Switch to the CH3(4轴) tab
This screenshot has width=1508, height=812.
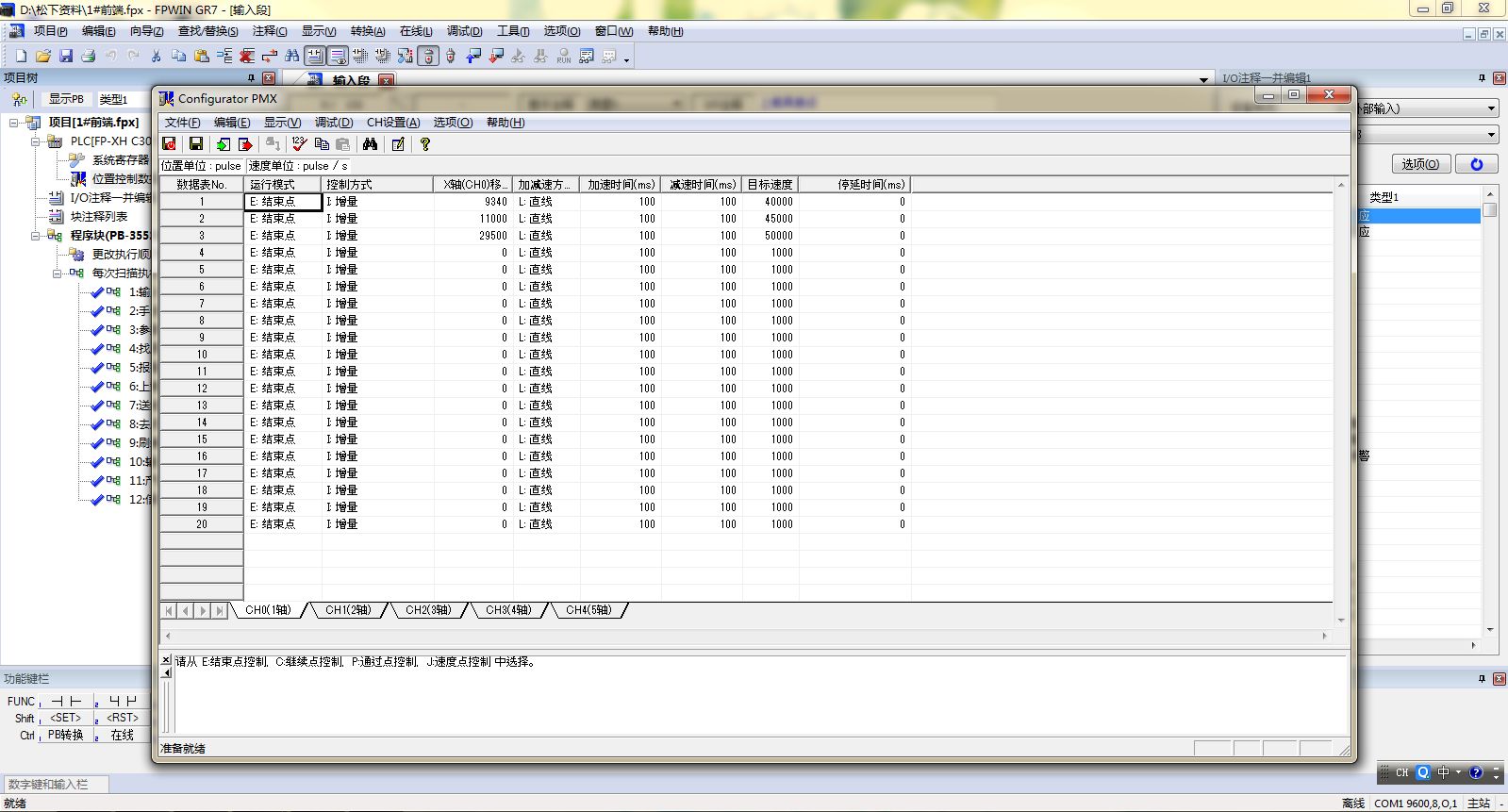pos(508,610)
